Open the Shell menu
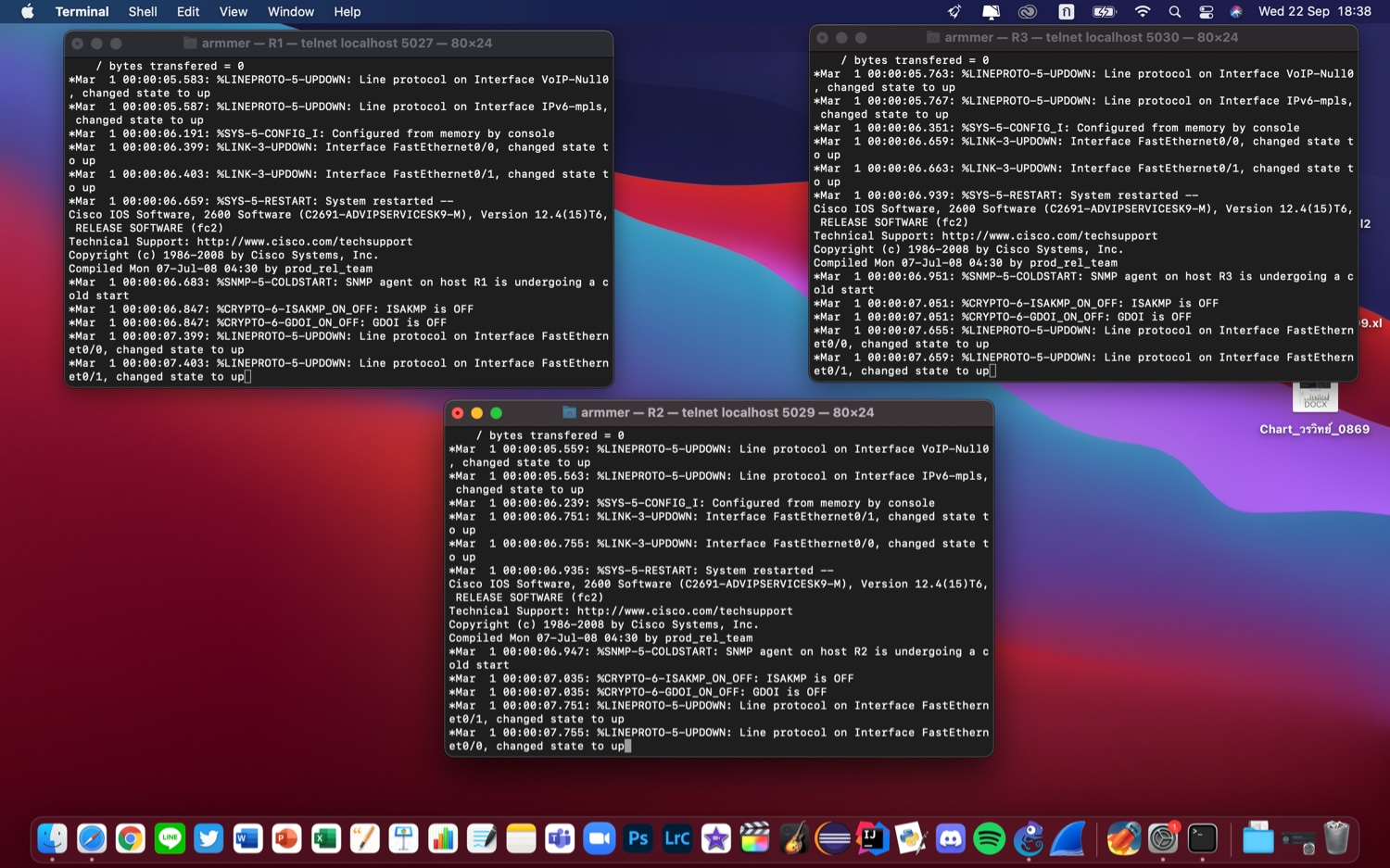 point(143,12)
